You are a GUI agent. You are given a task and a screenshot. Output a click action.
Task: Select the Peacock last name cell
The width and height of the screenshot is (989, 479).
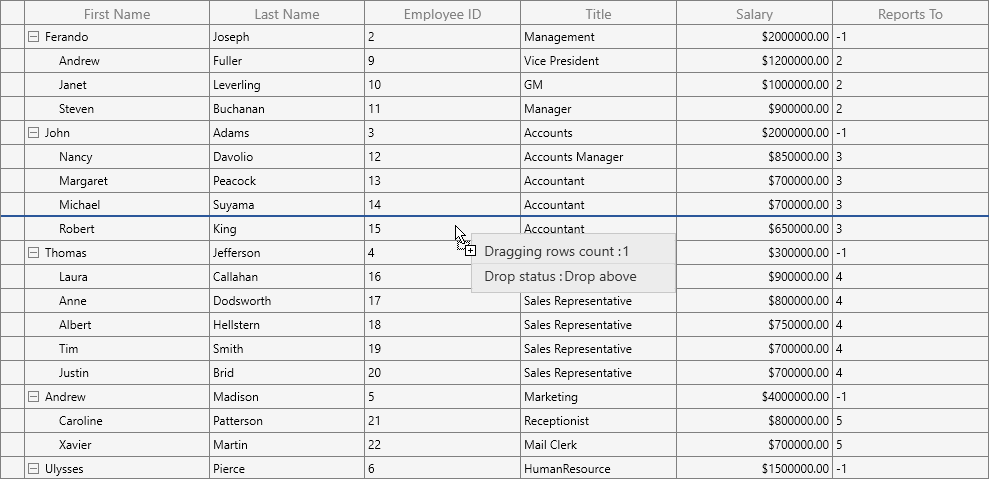287,181
